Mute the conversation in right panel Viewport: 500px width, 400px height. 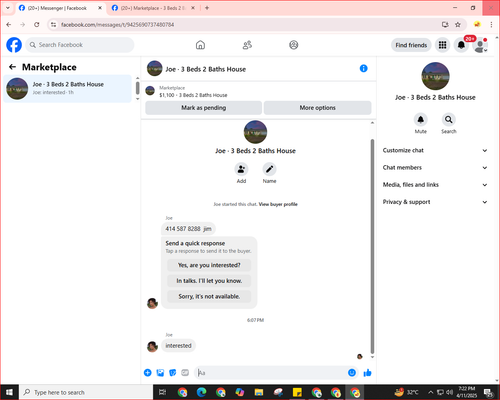click(421, 120)
